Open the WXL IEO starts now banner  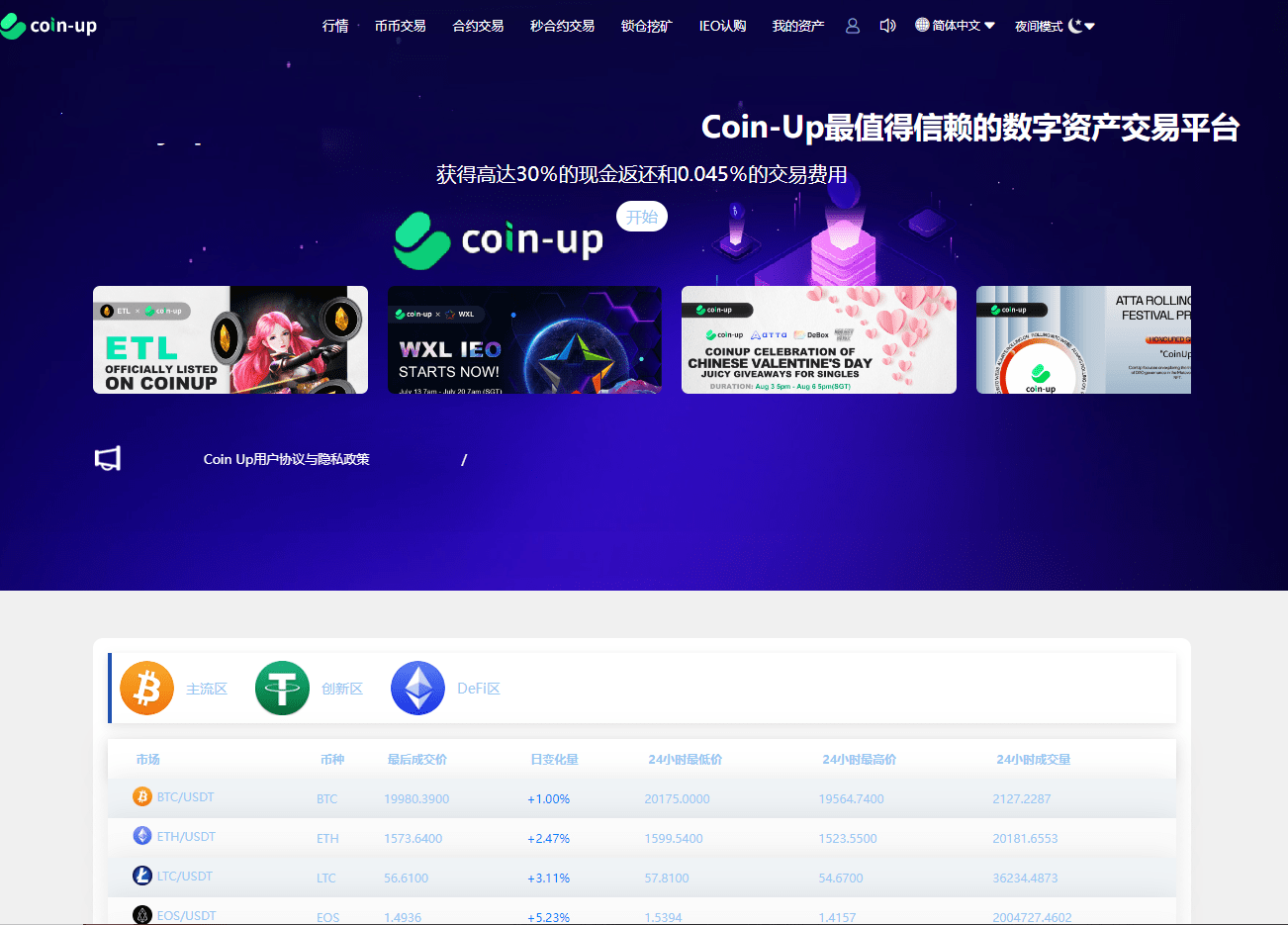point(524,339)
